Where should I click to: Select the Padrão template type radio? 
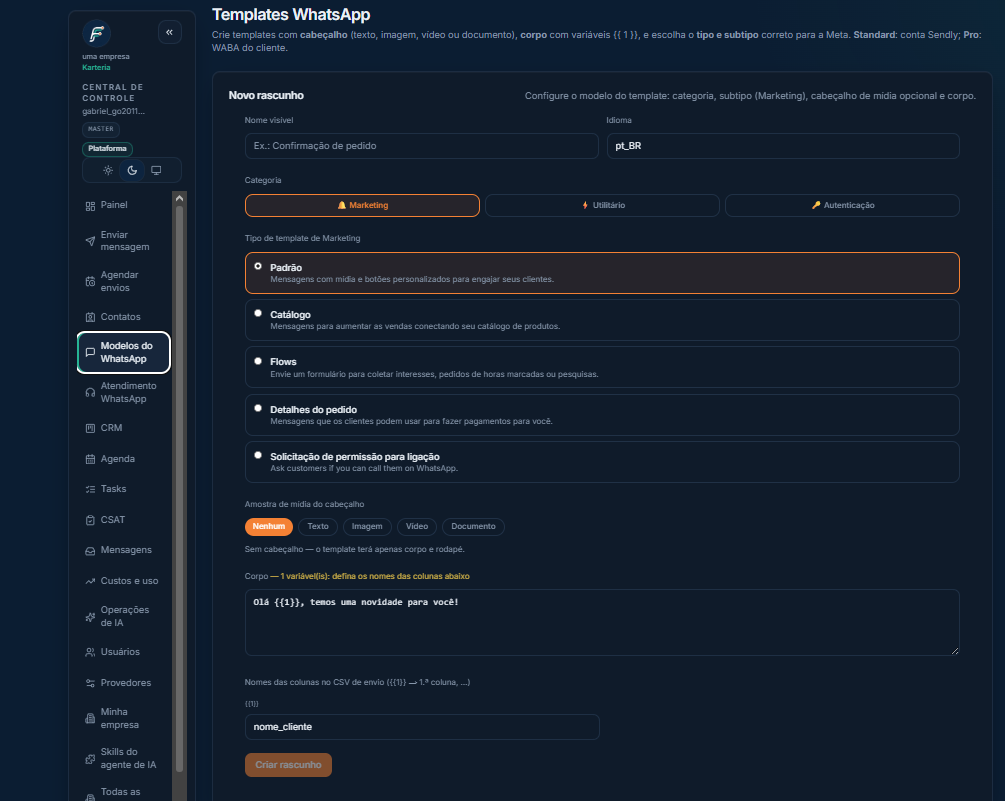(x=258, y=266)
